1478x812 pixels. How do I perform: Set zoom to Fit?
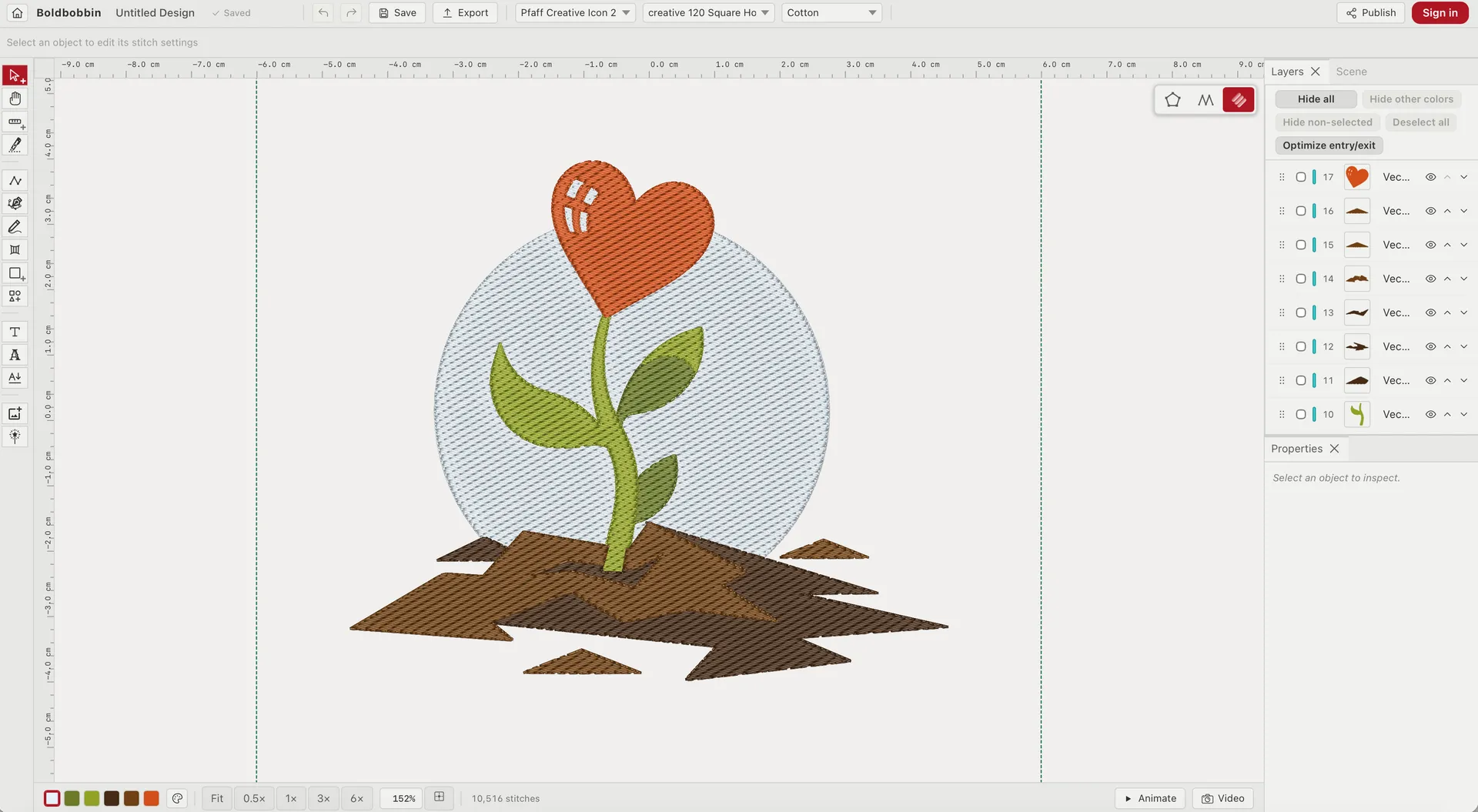click(217, 798)
